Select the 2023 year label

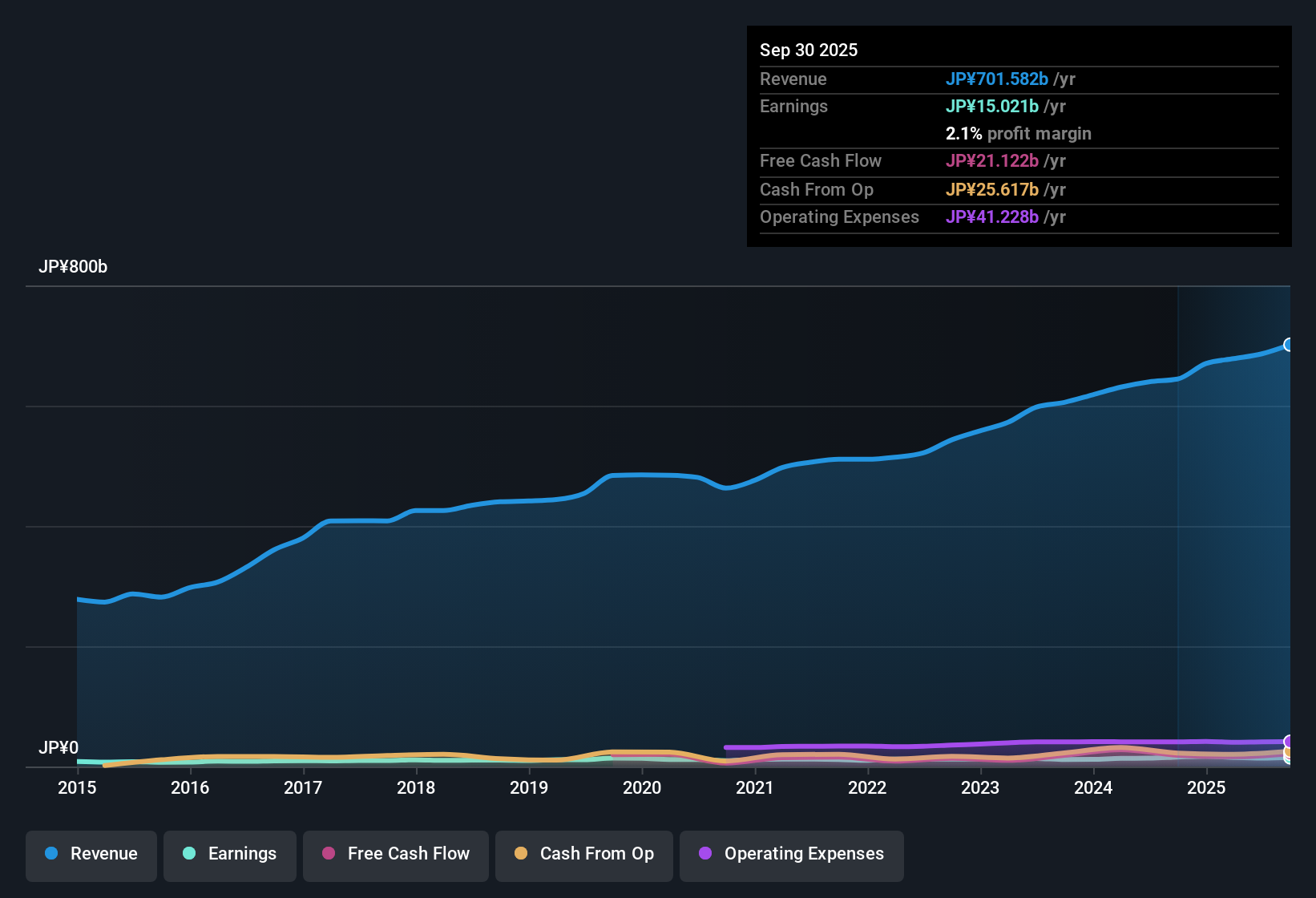981,788
